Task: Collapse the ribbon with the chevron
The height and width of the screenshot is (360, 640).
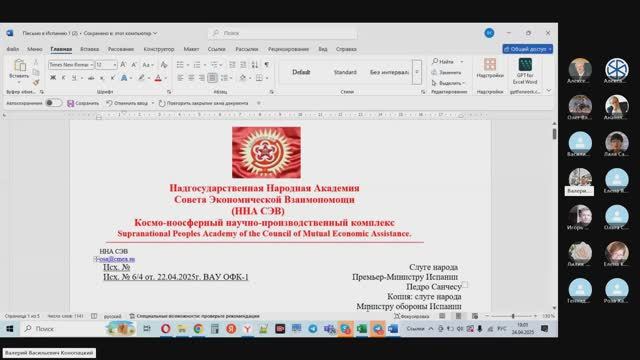Action: [x=549, y=91]
